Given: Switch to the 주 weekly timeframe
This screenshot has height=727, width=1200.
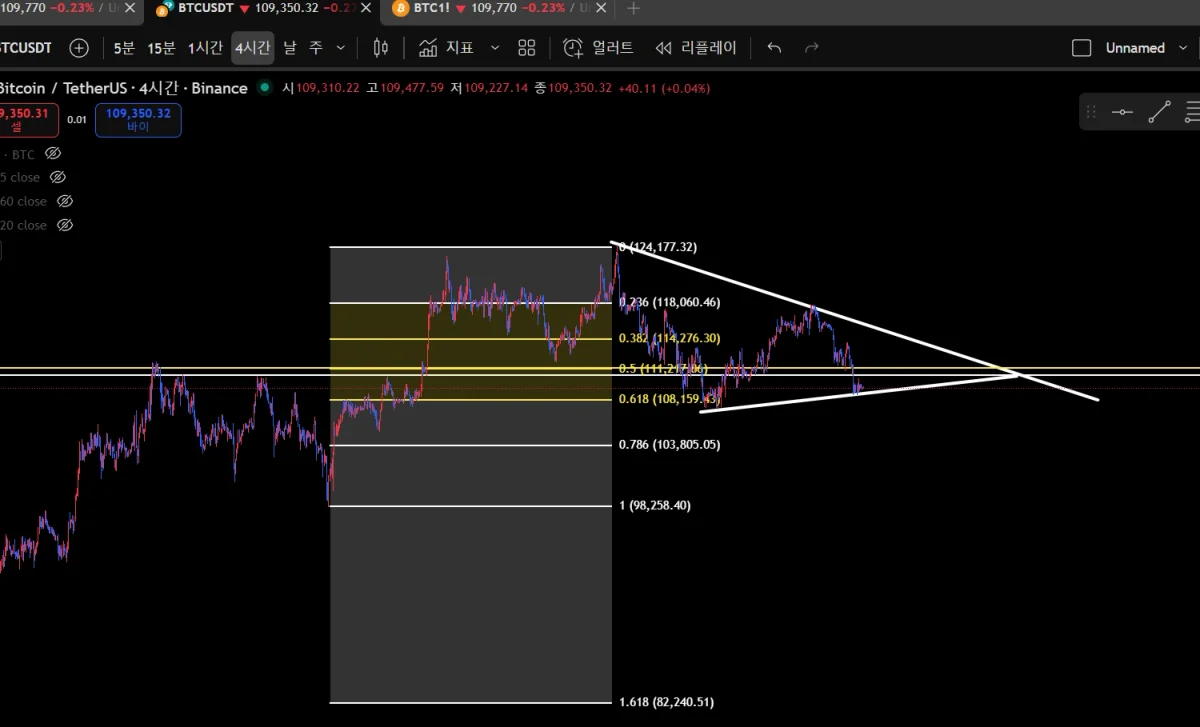Looking at the screenshot, I should point(316,48).
